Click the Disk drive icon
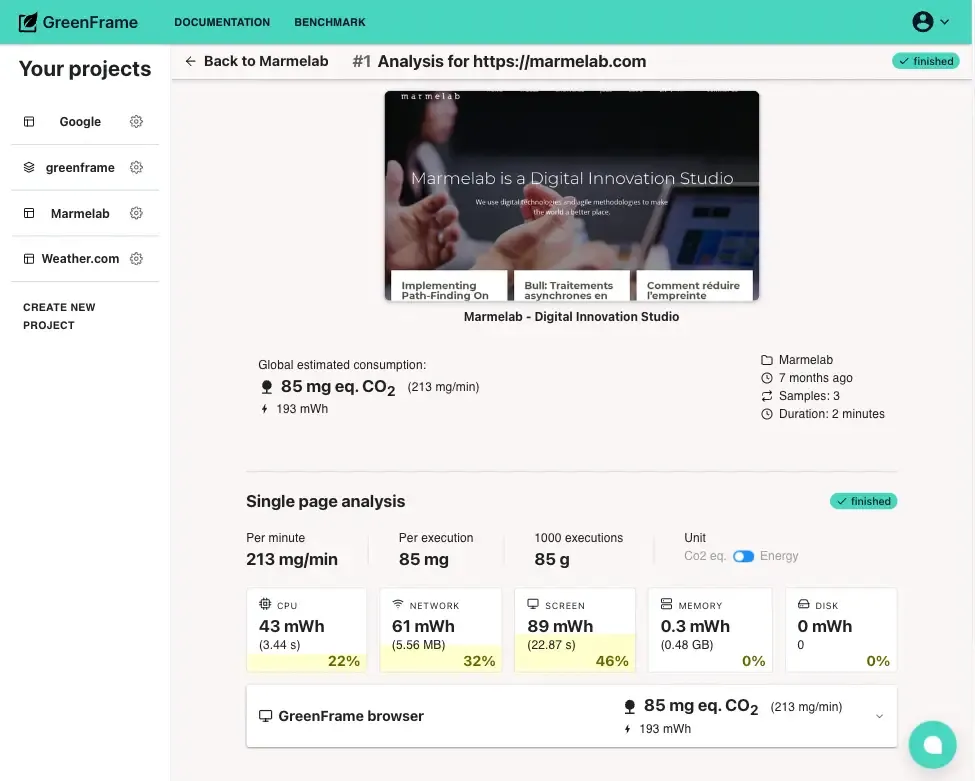 [x=803, y=604]
